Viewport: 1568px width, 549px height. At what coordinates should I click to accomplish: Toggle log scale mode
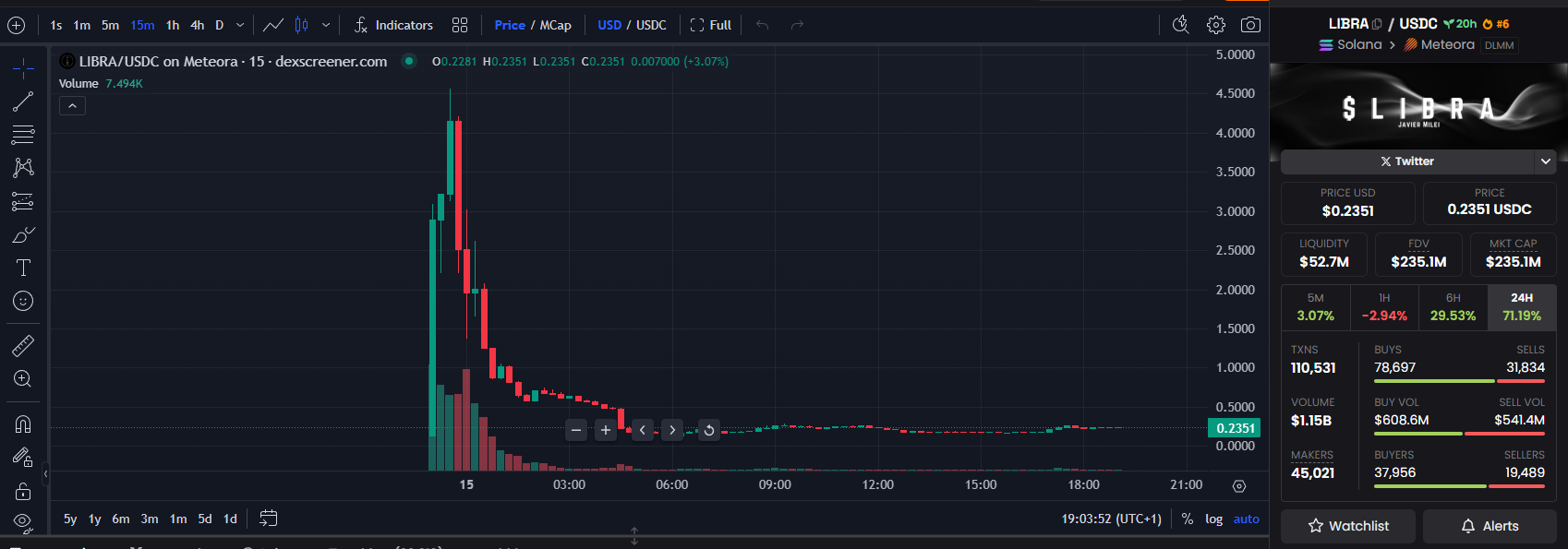pos(1214,519)
